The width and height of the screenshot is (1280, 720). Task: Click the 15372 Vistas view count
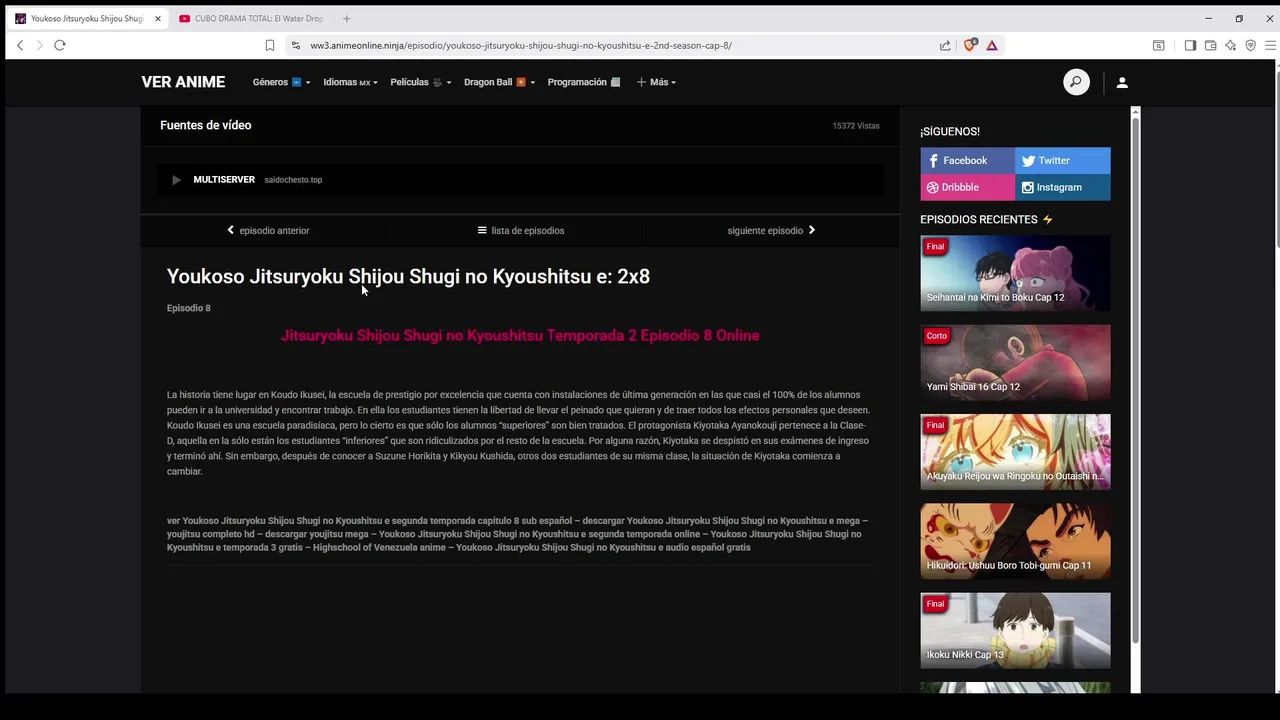[x=856, y=126]
